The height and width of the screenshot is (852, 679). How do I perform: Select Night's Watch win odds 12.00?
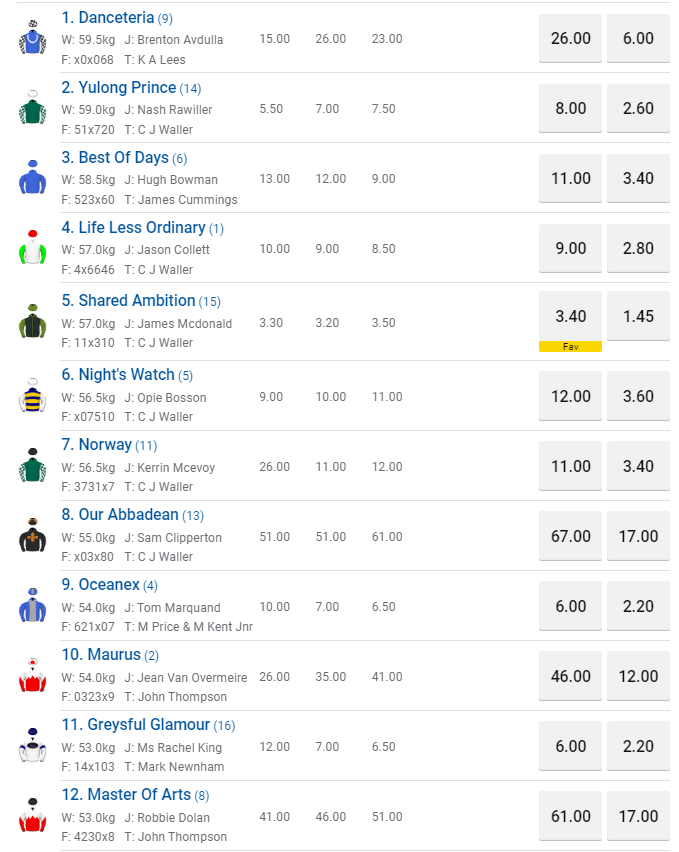[x=570, y=396]
